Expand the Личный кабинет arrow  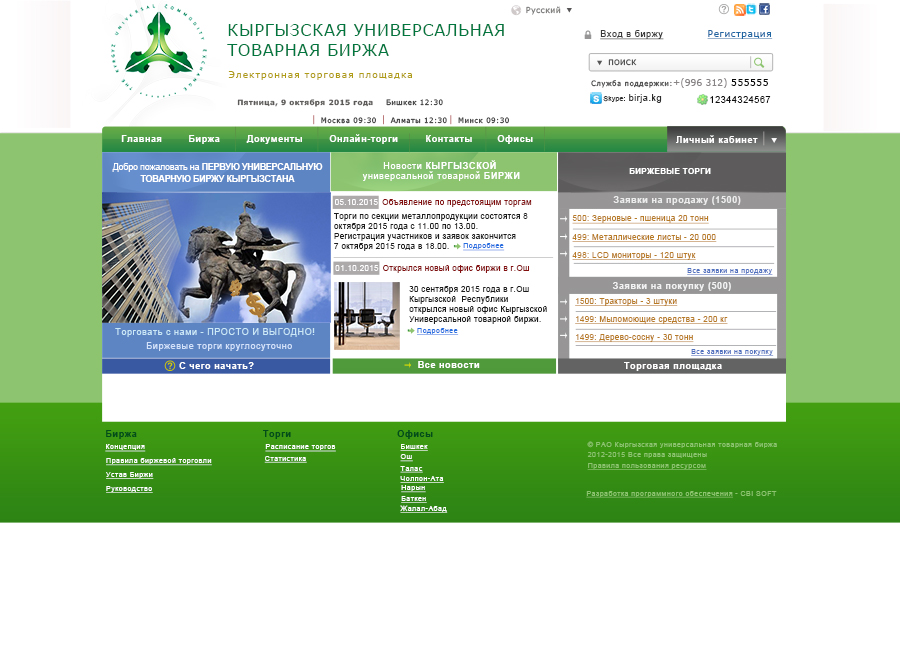[774, 140]
